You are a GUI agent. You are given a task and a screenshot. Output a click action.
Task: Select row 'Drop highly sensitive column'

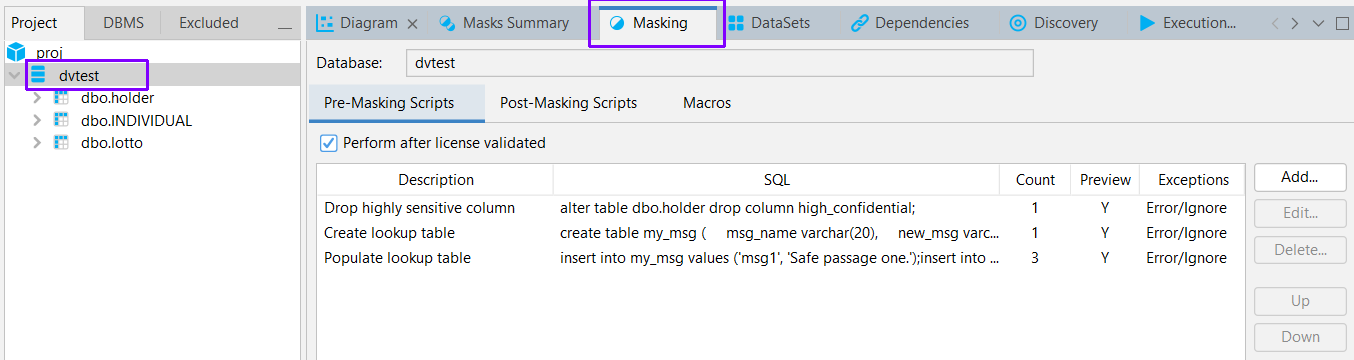[781, 208]
